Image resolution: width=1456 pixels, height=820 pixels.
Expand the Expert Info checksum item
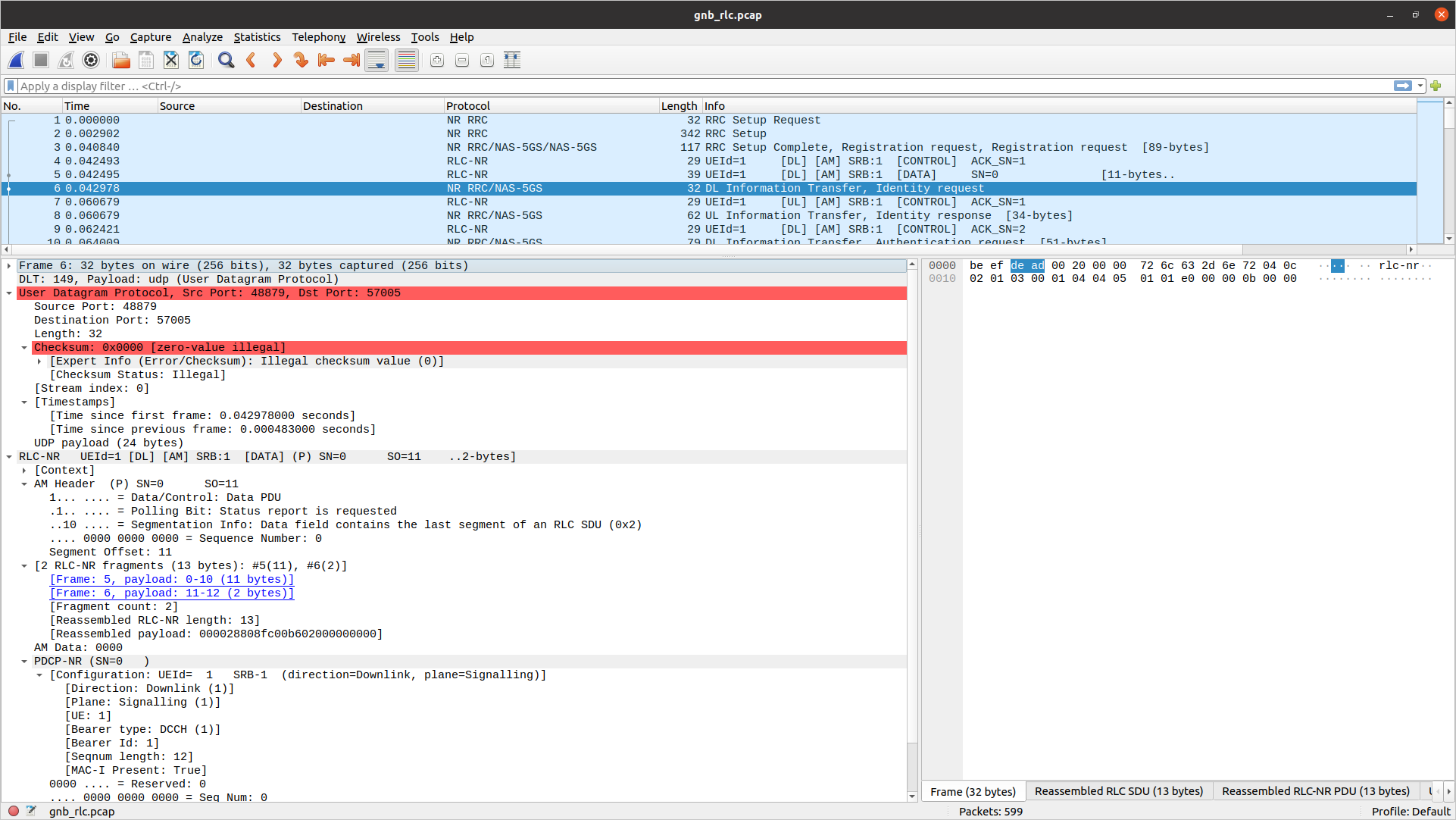pos(39,361)
